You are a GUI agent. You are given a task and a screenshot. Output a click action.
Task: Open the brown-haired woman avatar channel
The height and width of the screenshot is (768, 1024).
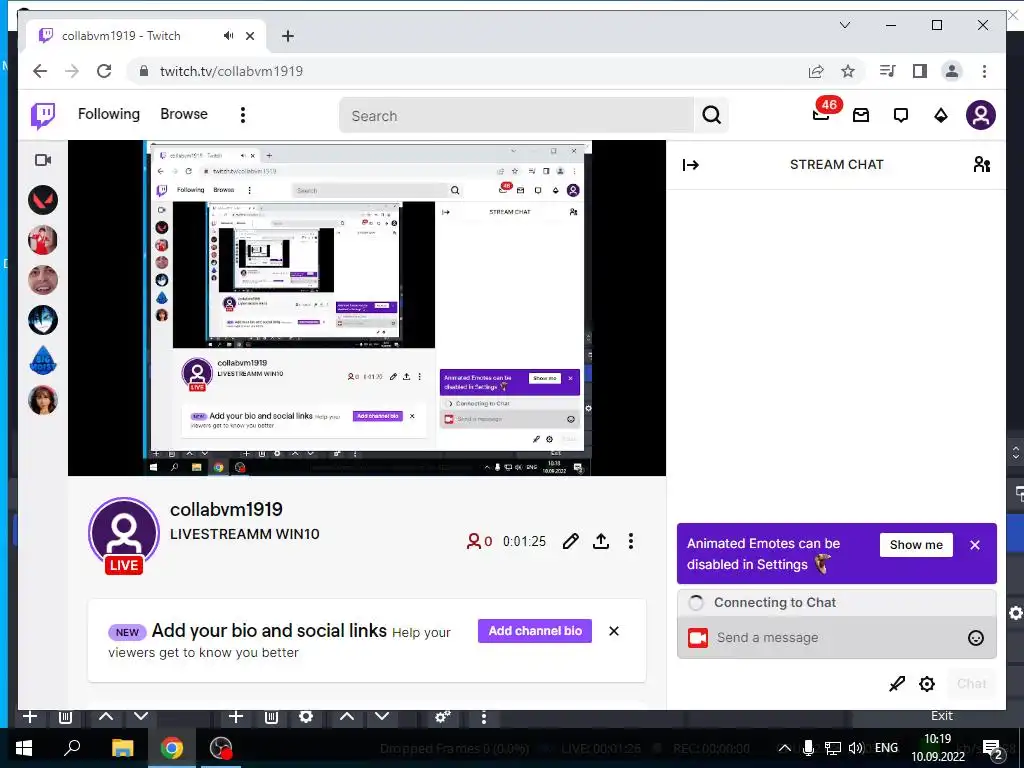[43, 400]
